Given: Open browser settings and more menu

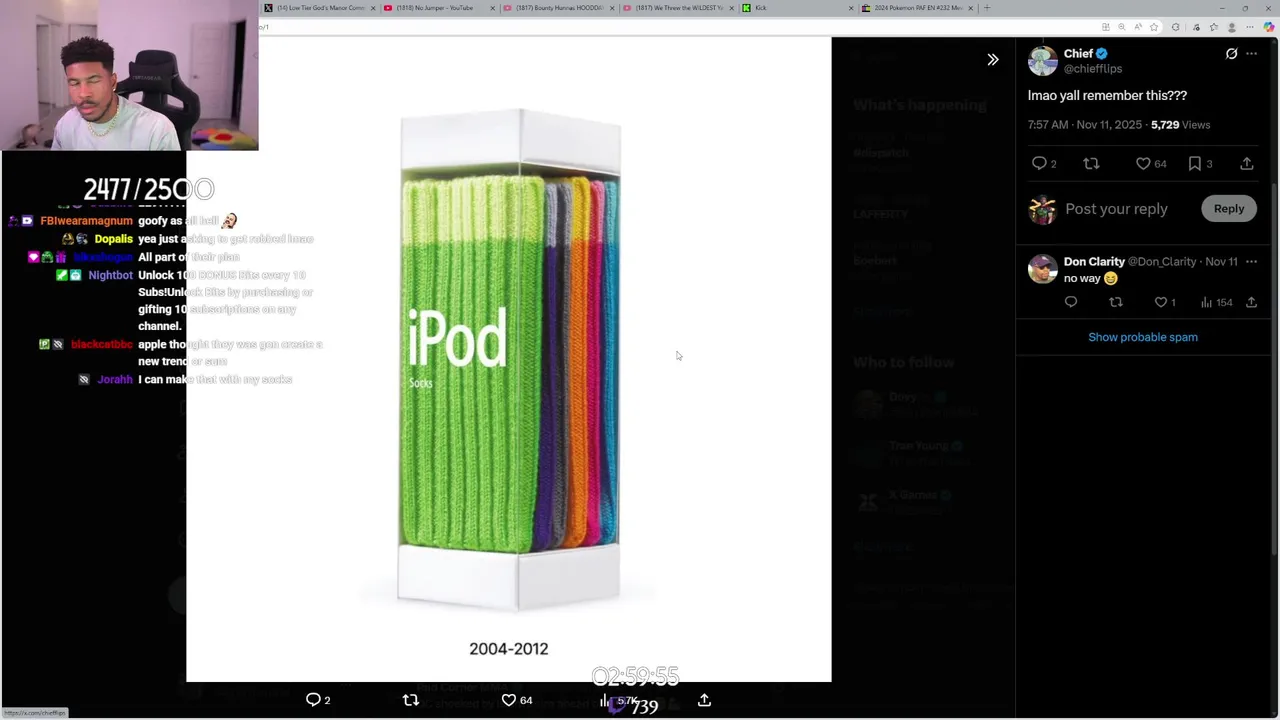Looking at the screenshot, I should click(x=1250, y=27).
